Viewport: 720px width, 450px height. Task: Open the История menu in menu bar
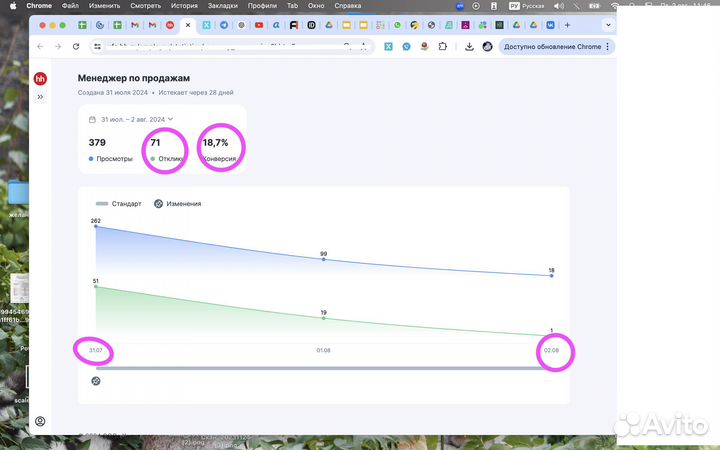(183, 6)
